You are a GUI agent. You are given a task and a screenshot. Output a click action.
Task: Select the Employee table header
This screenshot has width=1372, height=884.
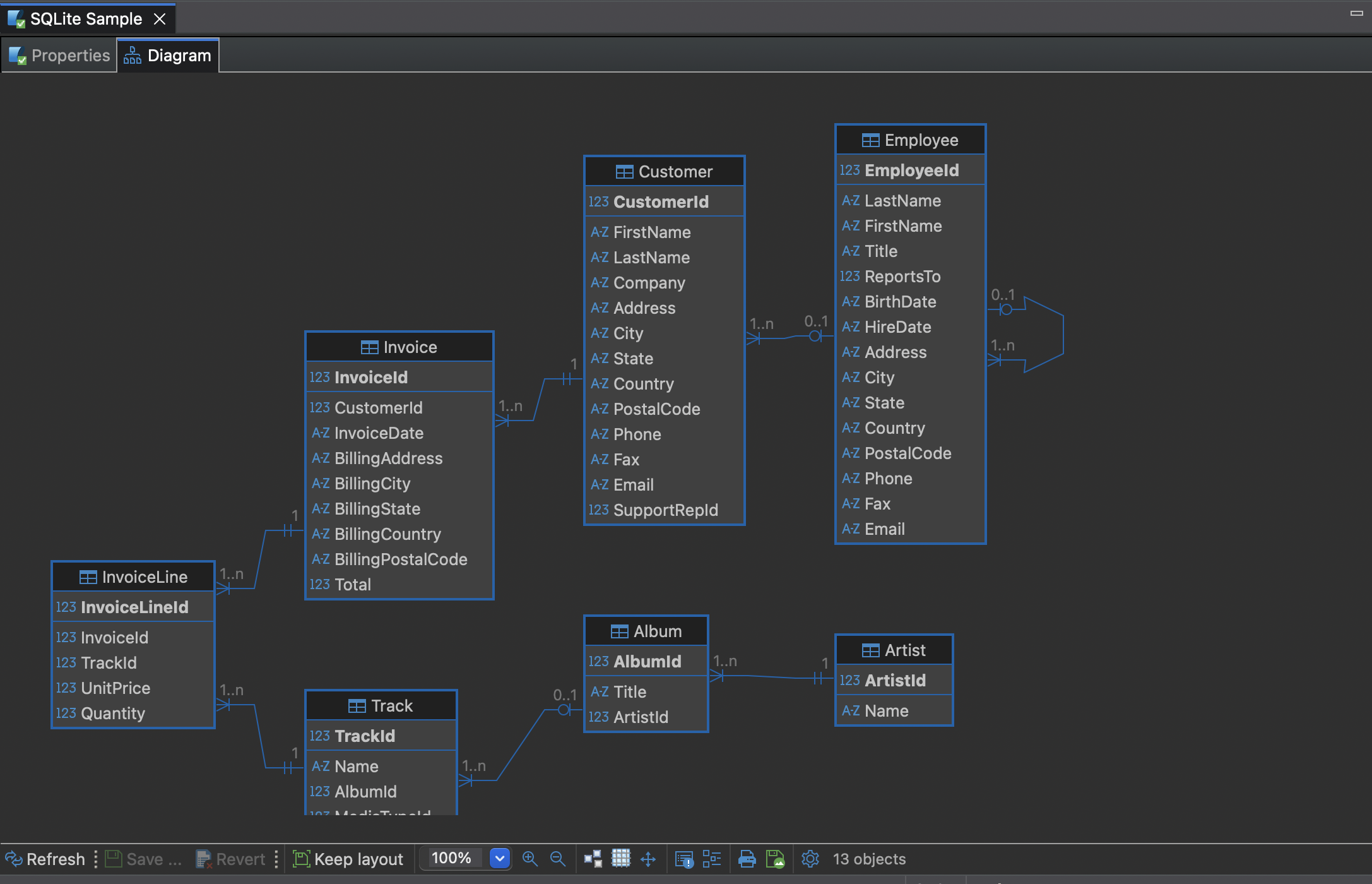pos(910,140)
